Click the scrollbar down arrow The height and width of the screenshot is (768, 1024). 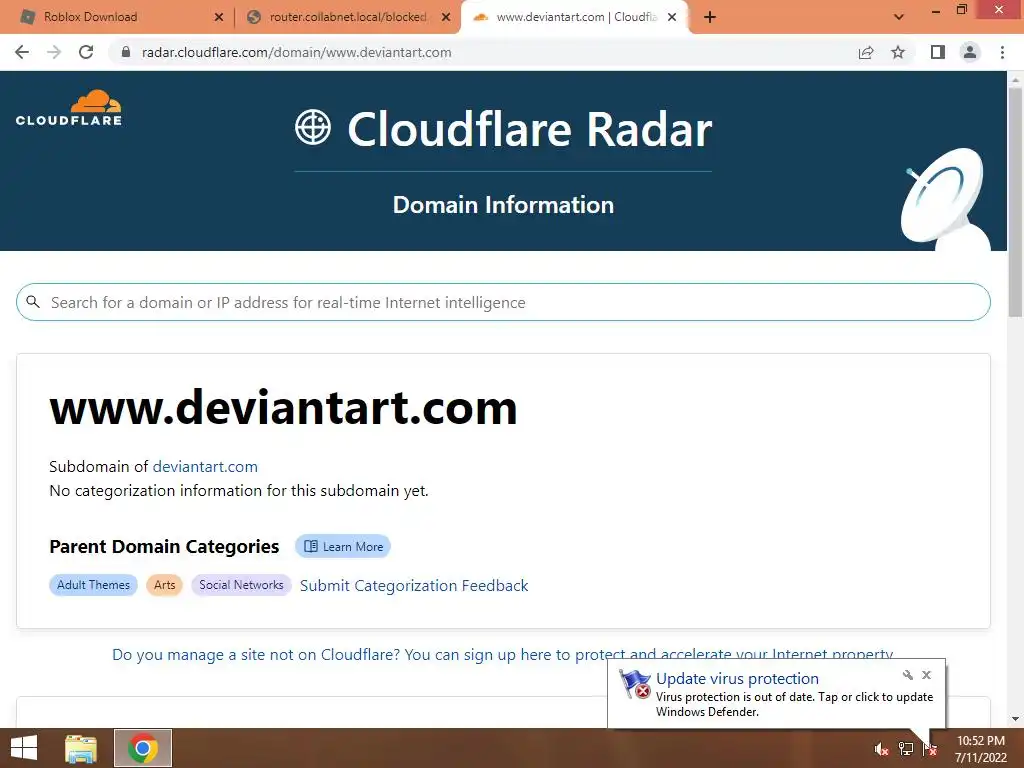(1015, 719)
